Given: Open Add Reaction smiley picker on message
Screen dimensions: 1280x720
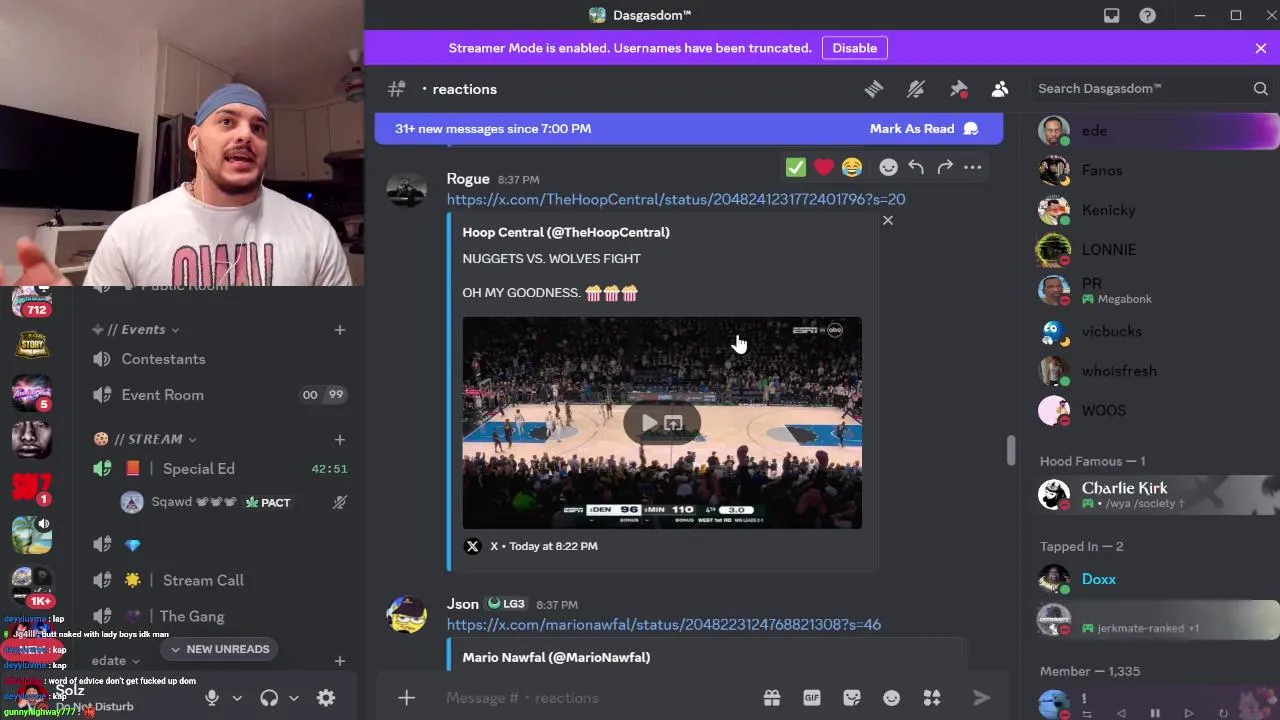Looking at the screenshot, I should [888, 167].
